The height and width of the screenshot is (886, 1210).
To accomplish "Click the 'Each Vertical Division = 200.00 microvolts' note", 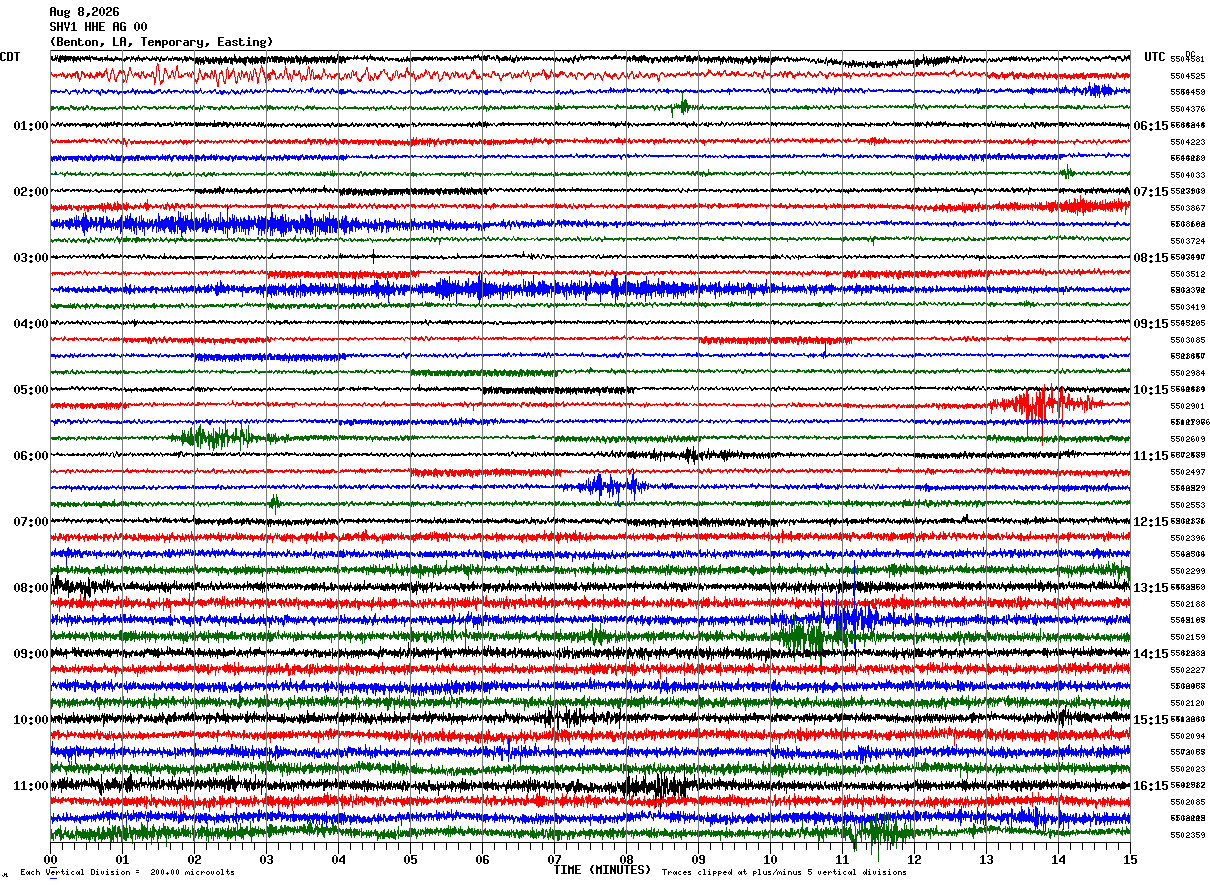I will pos(127,873).
